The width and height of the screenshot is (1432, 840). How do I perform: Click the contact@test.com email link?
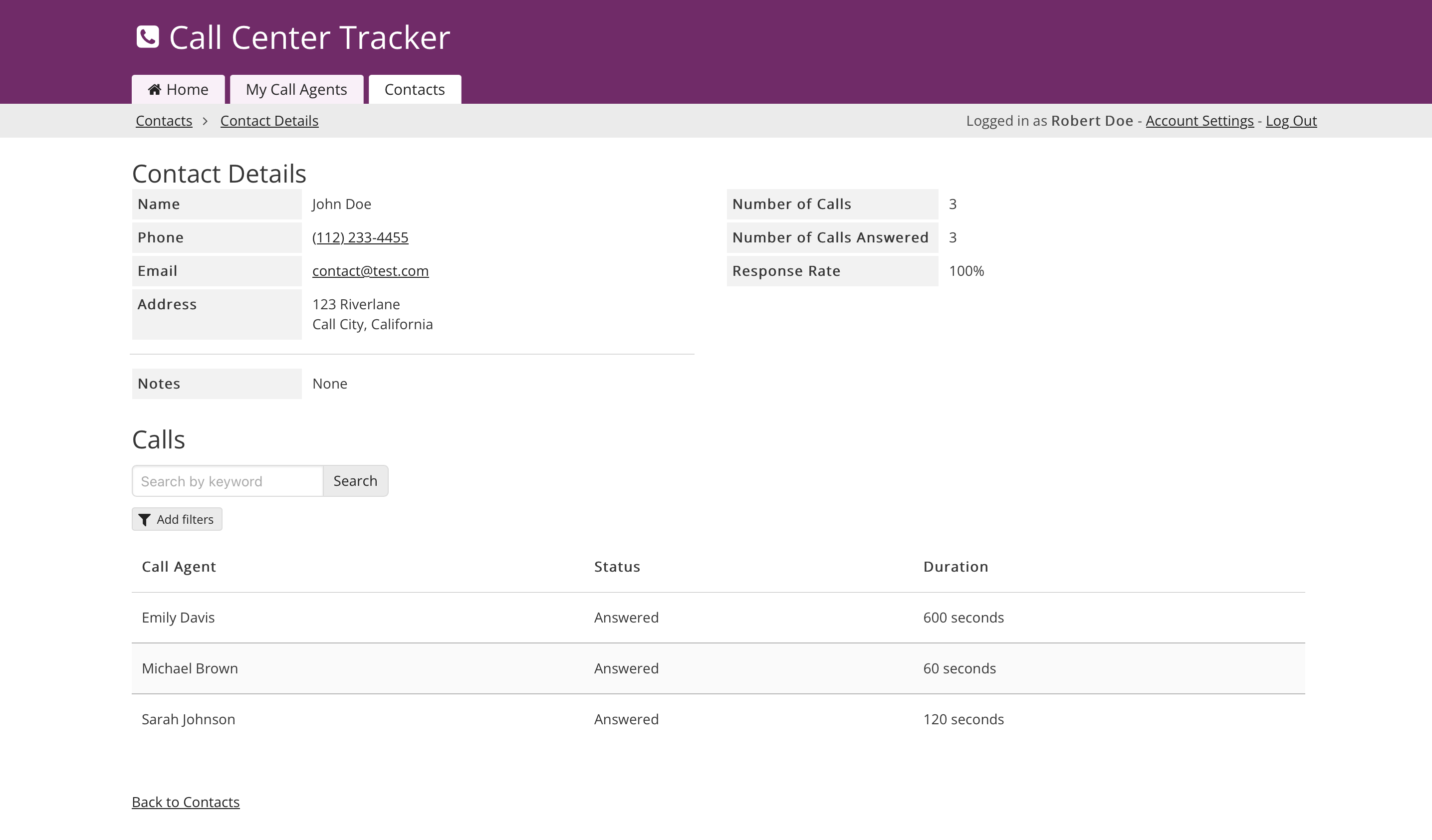pos(370,271)
